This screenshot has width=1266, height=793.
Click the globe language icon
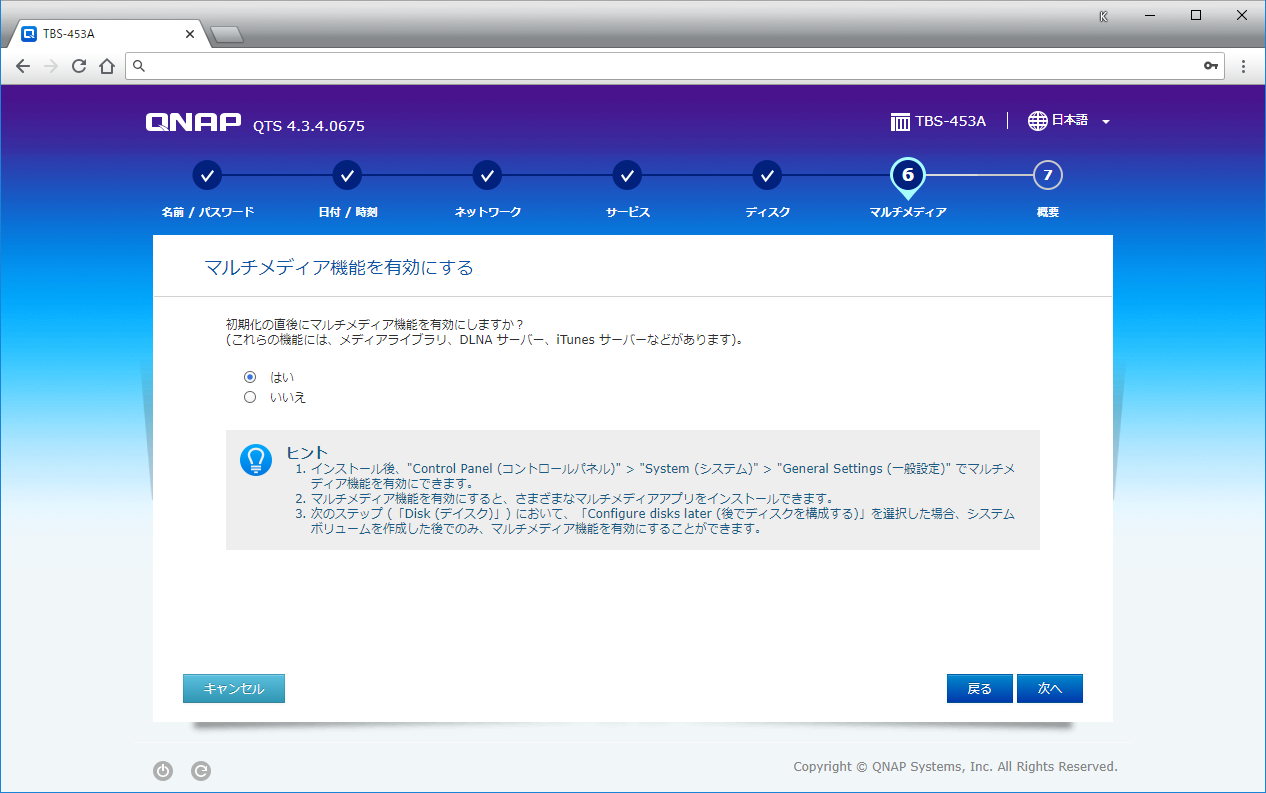(x=1037, y=121)
